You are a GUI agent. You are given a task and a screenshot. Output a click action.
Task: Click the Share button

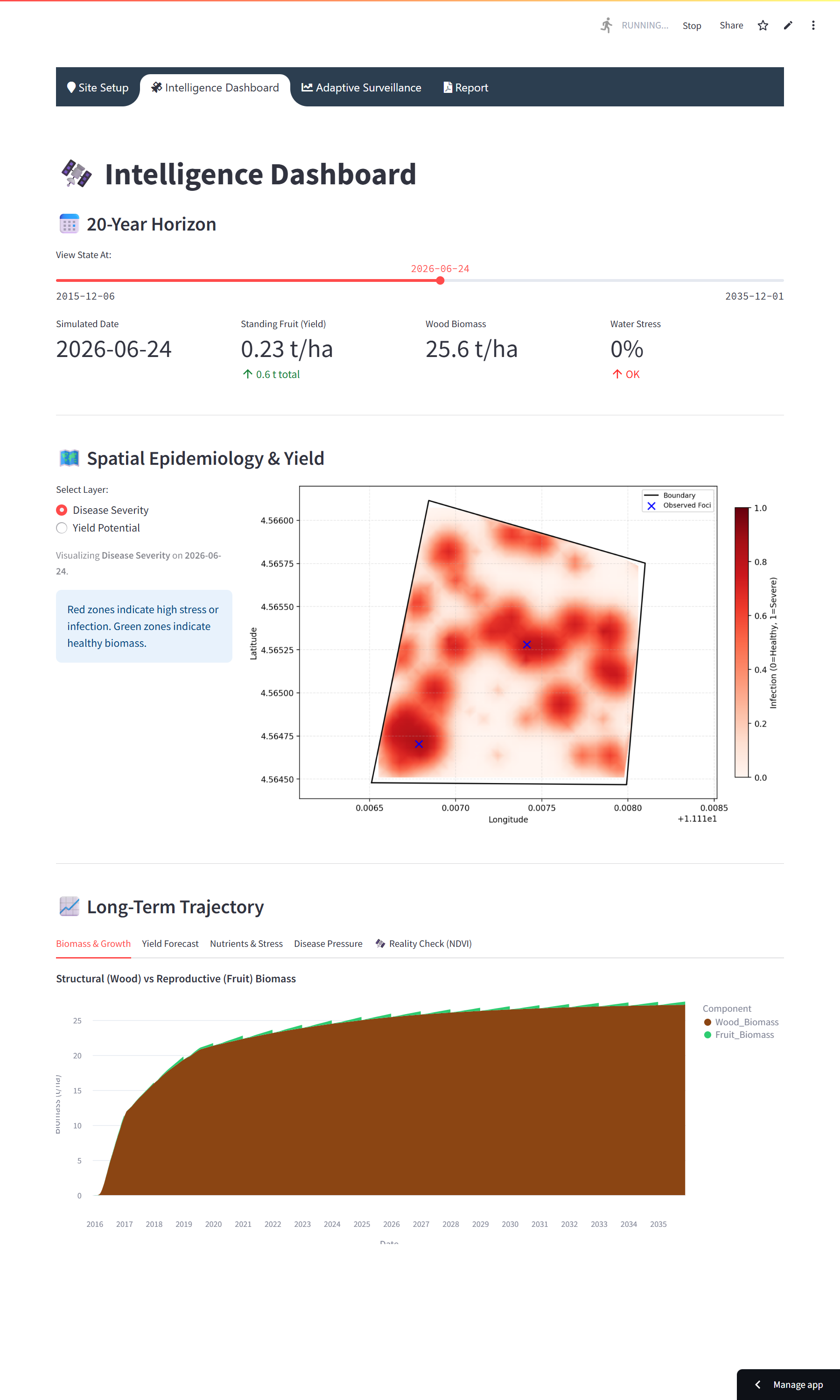(731, 26)
